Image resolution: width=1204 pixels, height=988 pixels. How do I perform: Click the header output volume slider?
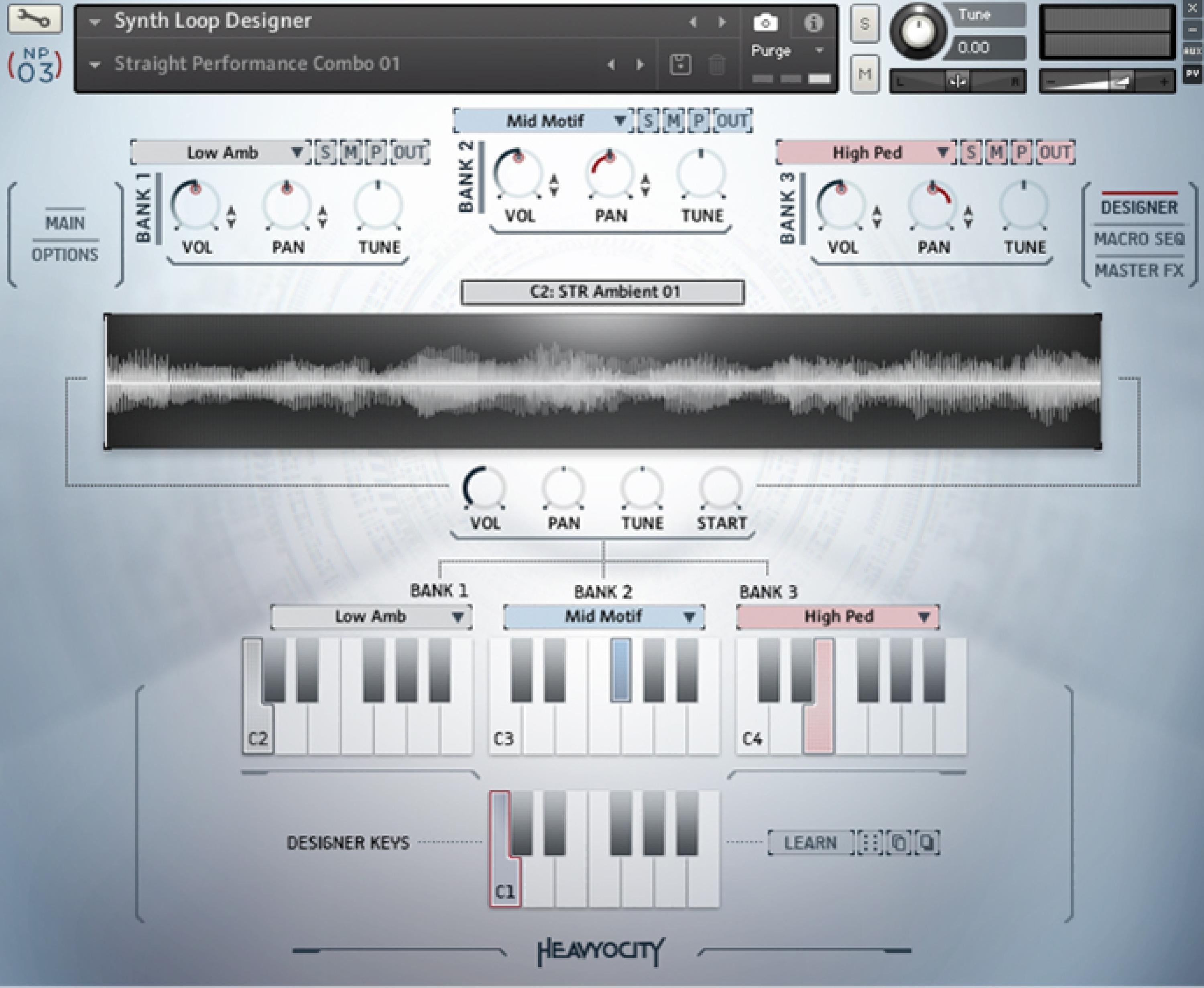(x=1107, y=81)
